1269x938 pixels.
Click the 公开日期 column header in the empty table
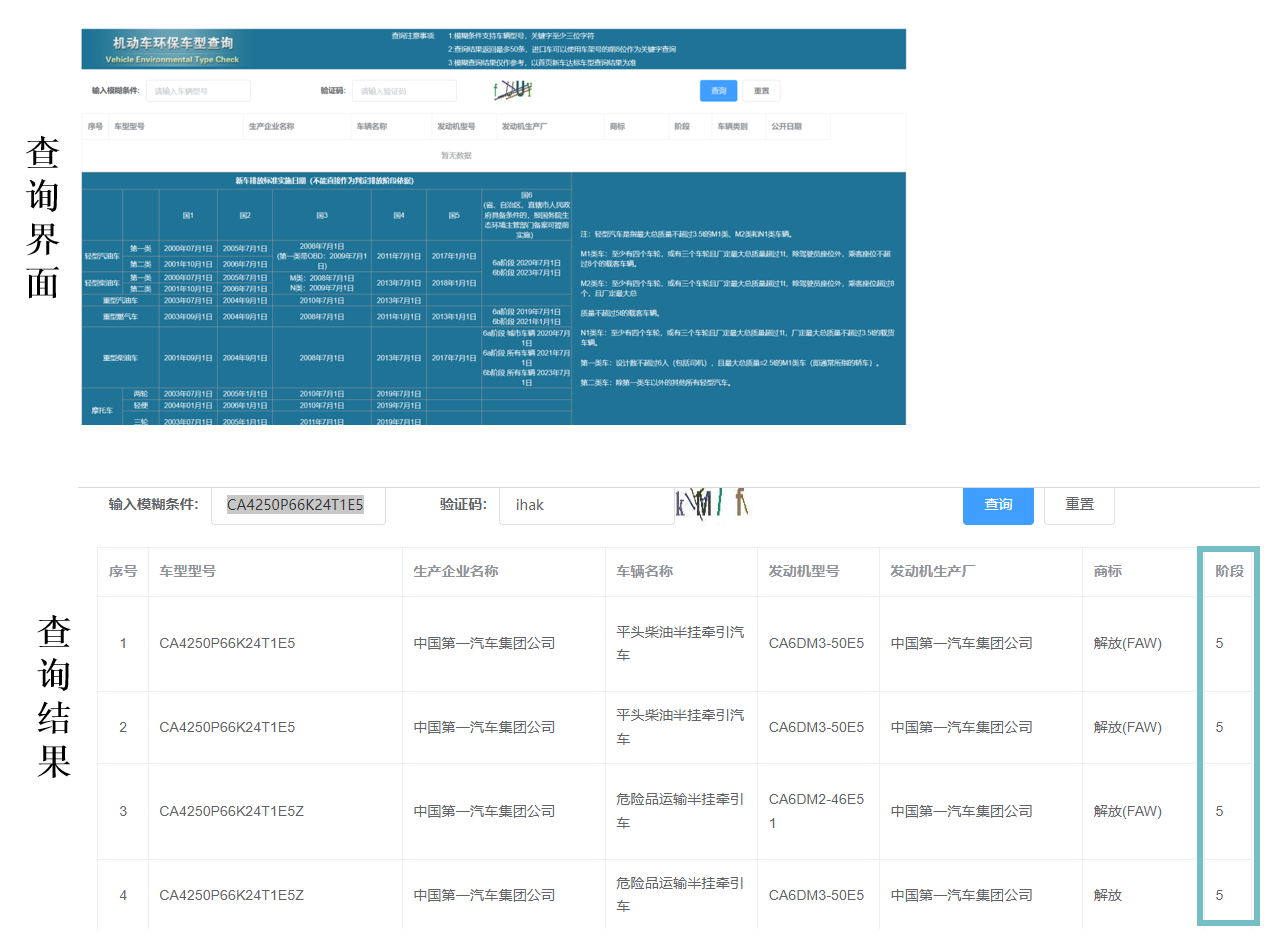pyautogui.click(x=785, y=127)
